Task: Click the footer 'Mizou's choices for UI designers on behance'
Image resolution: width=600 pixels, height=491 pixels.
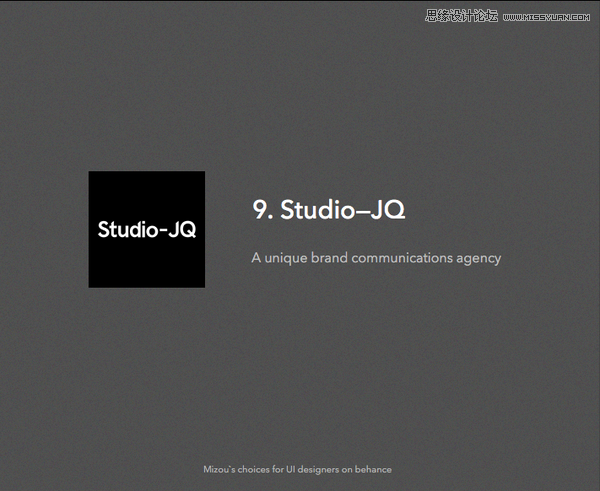Action: [297, 469]
